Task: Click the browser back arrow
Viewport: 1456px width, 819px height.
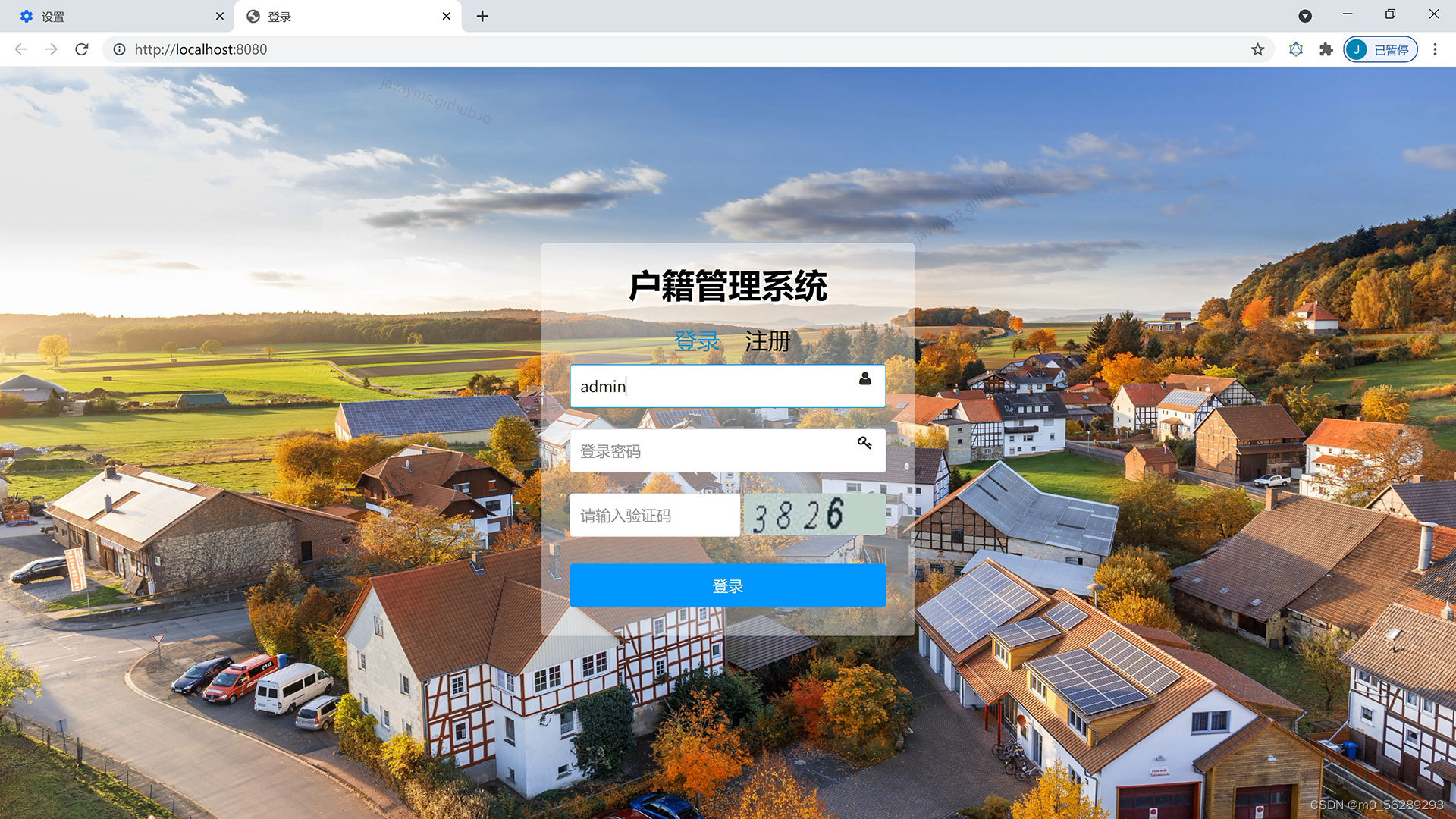Action: click(20, 49)
